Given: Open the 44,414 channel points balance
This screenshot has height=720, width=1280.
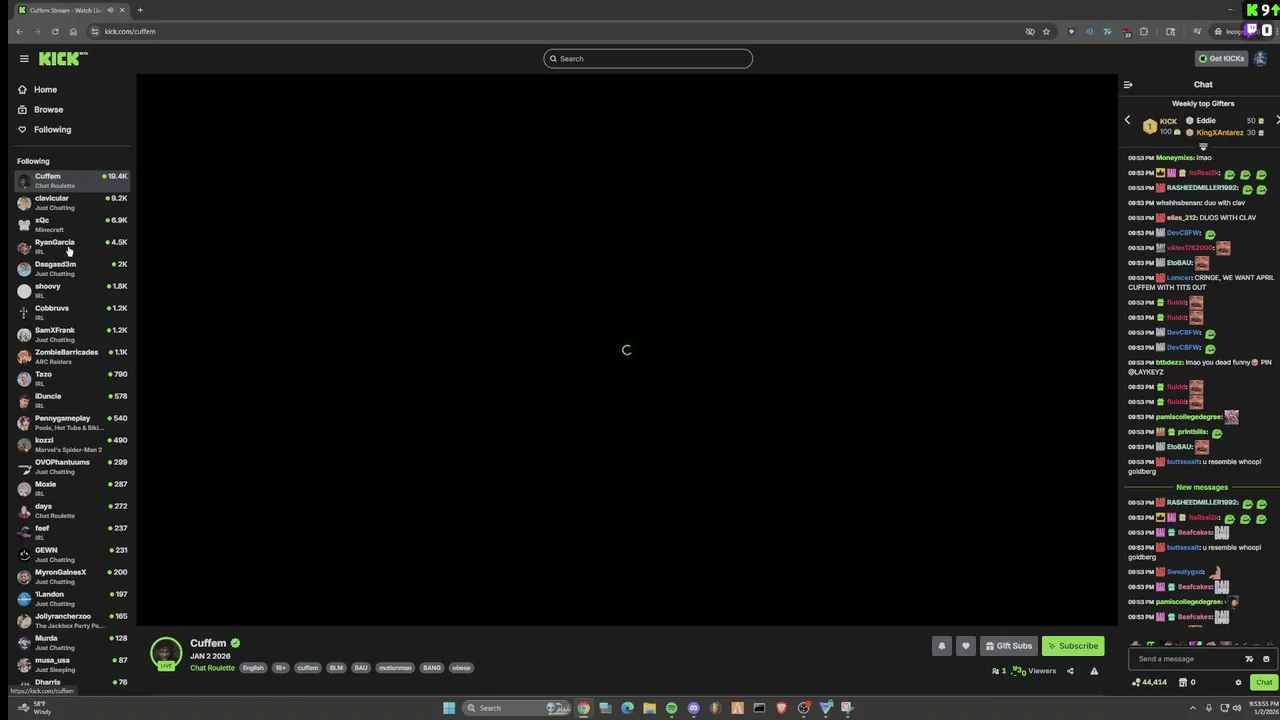Looking at the screenshot, I should click(x=1150, y=683).
